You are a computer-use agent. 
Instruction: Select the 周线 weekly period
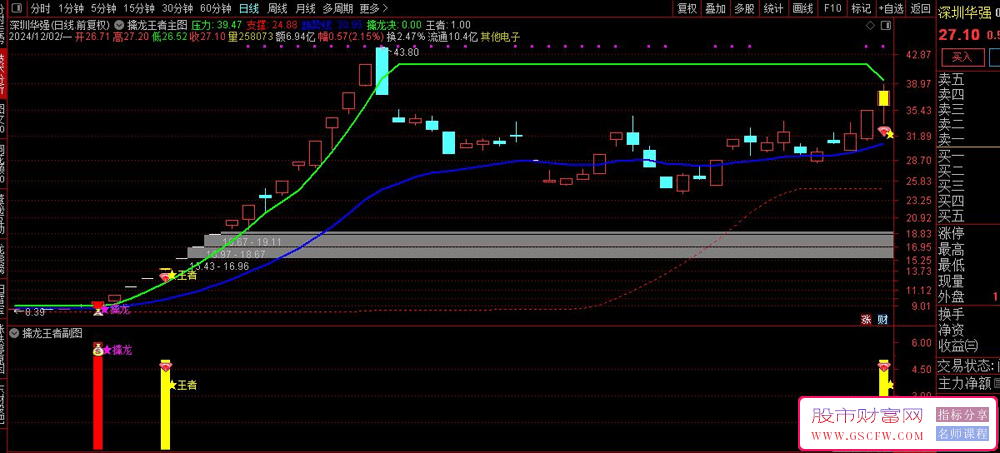tap(277, 8)
